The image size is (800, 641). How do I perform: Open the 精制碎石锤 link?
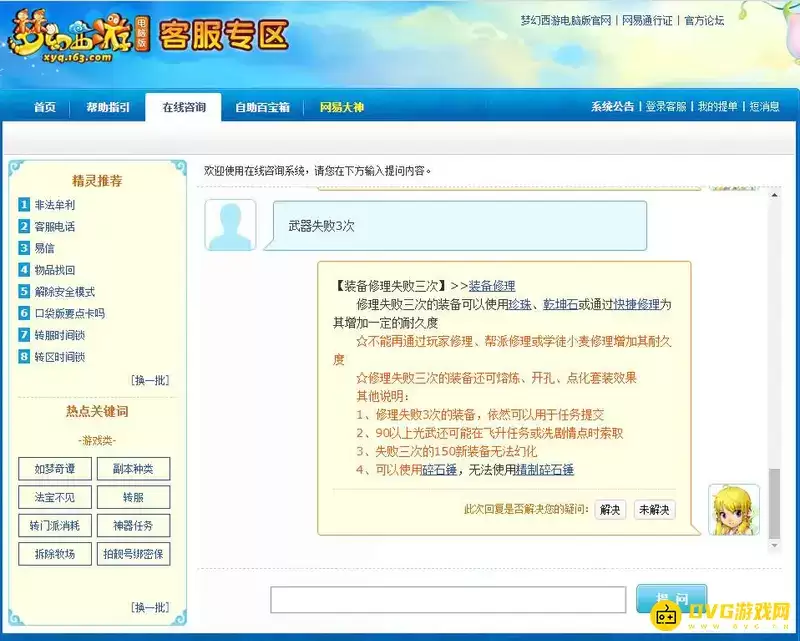545,470
